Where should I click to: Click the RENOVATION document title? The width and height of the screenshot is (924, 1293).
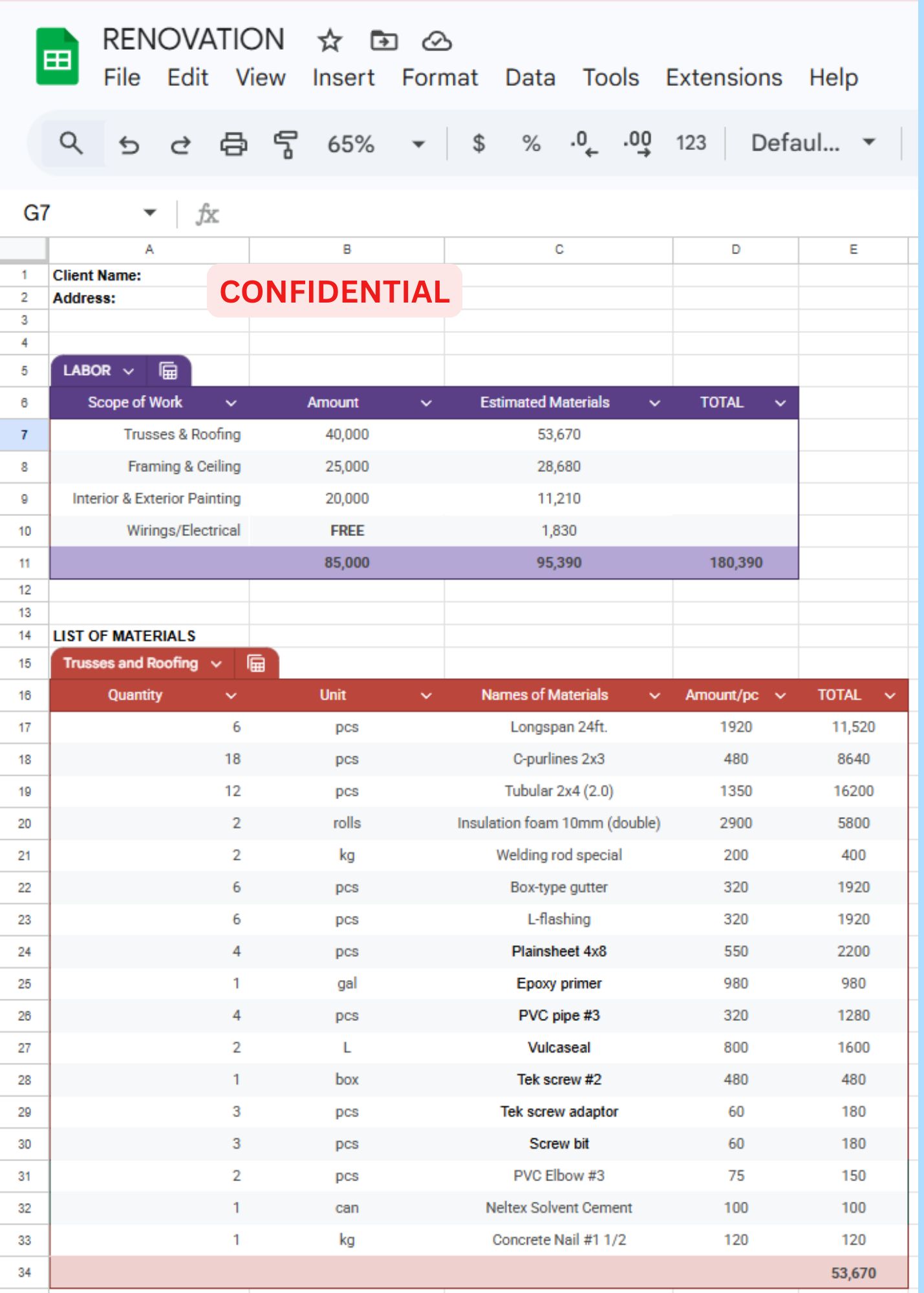click(193, 39)
